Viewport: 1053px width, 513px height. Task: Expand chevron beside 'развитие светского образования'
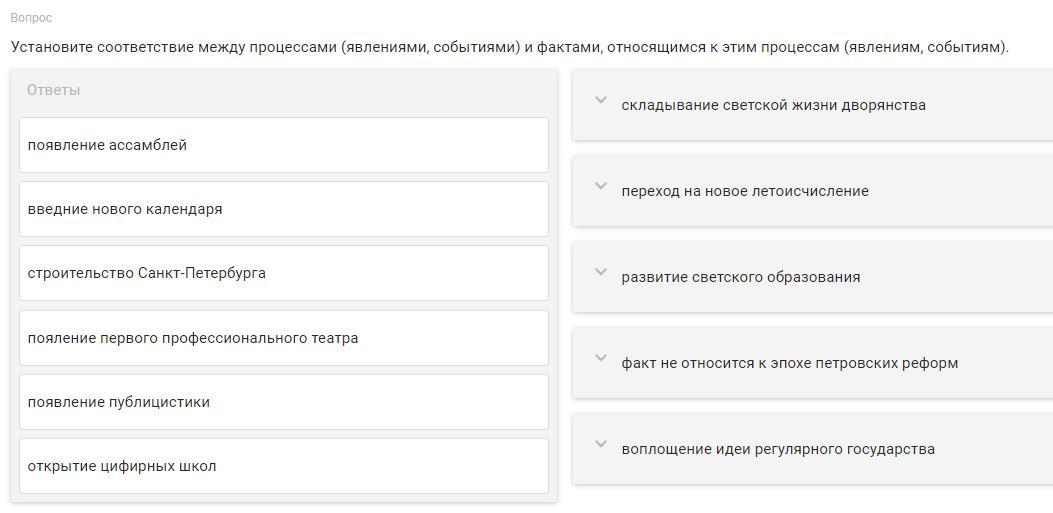(x=600, y=273)
